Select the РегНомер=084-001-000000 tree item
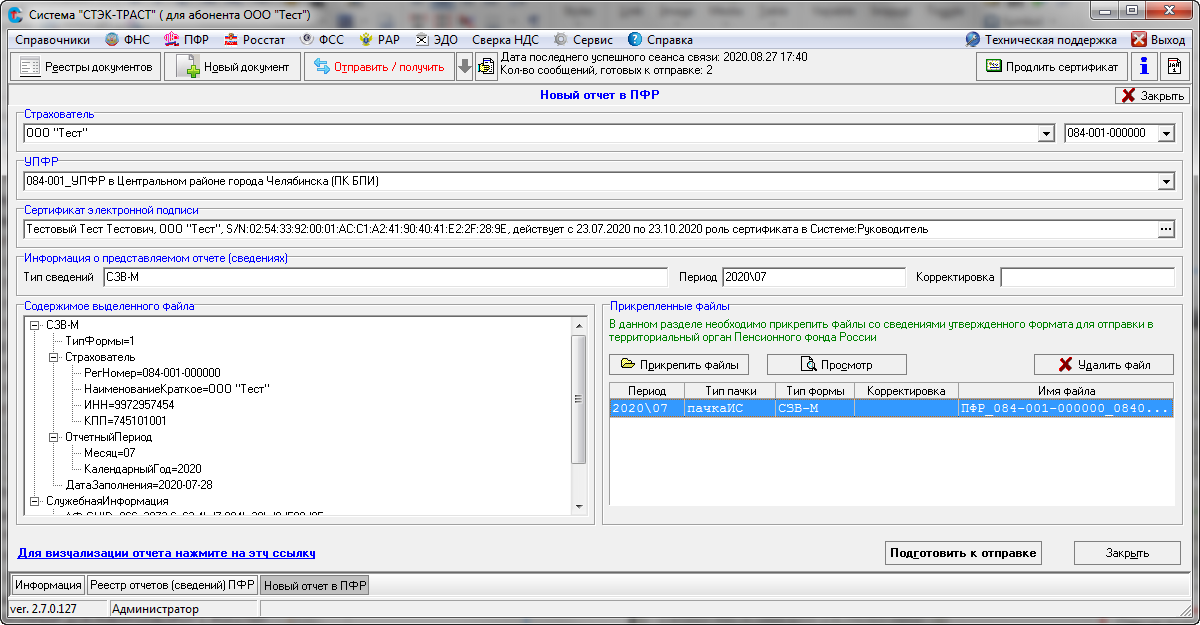The image size is (1200, 625). [x=152, y=373]
